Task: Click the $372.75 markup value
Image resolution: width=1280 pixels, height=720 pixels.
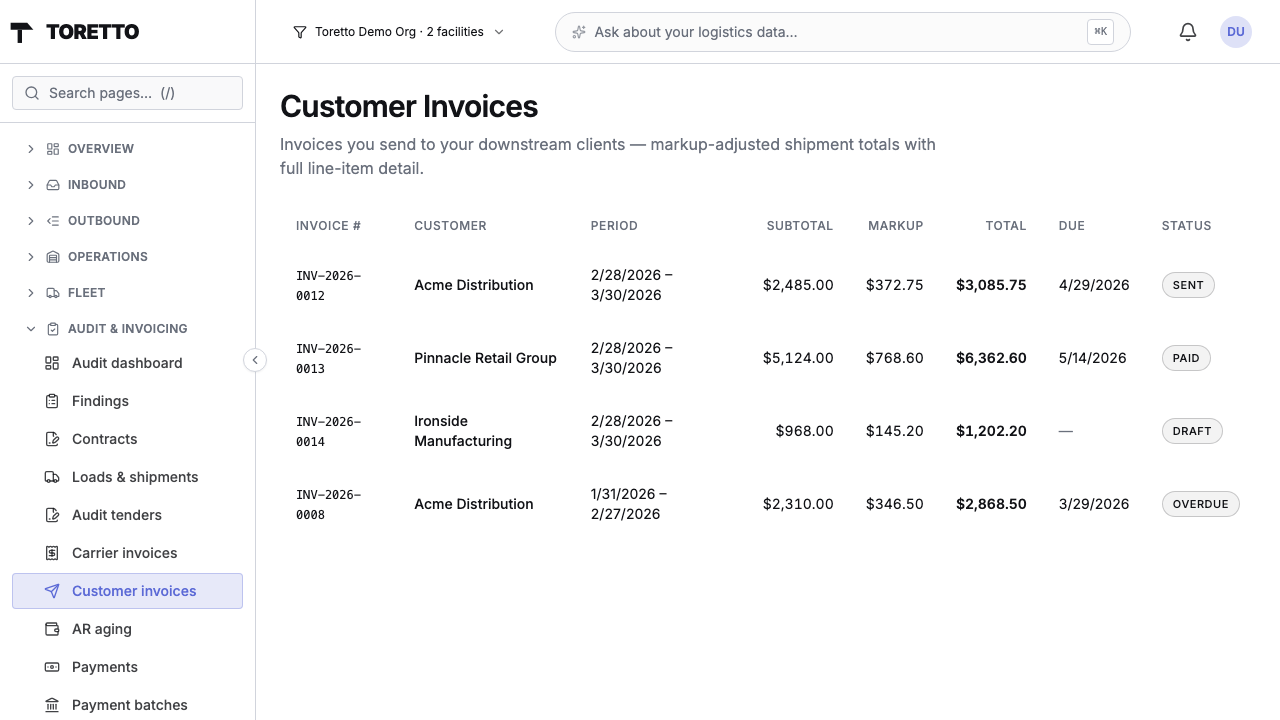Action: [x=894, y=285]
